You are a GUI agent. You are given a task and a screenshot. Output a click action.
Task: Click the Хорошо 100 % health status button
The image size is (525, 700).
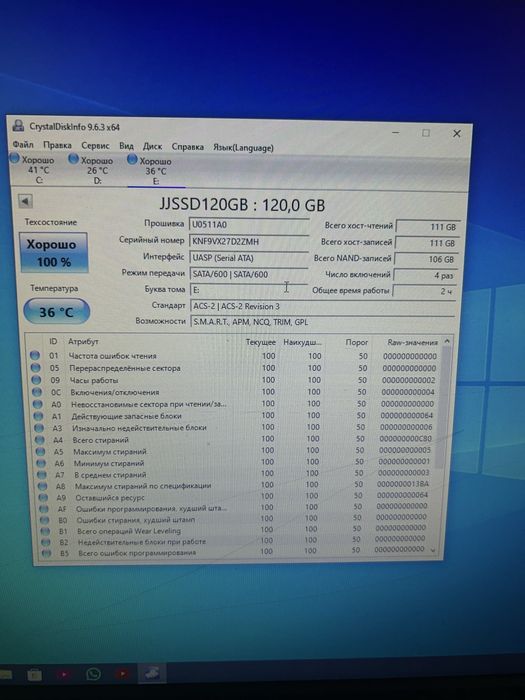tap(53, 252)
